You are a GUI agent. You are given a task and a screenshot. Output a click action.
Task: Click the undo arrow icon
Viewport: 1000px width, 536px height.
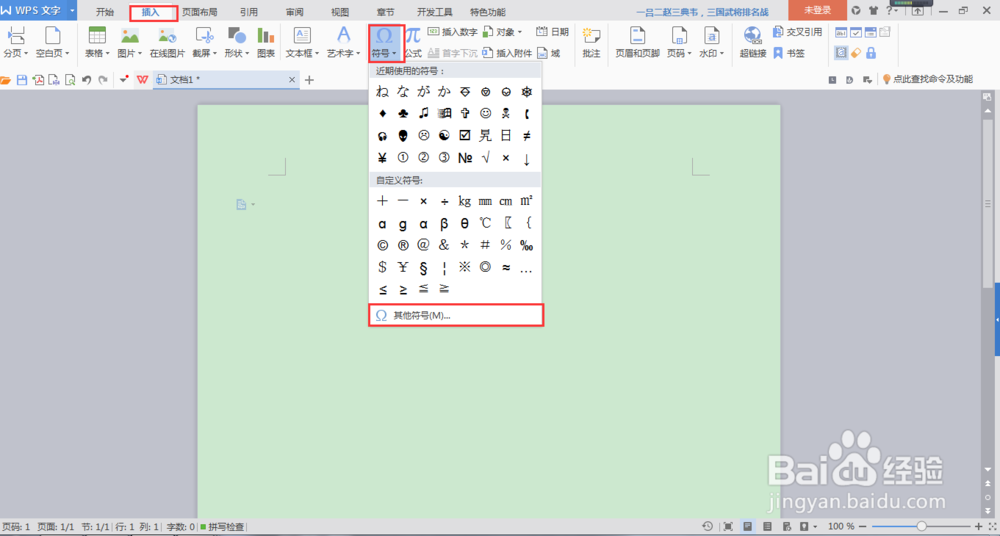click(87, 80)
